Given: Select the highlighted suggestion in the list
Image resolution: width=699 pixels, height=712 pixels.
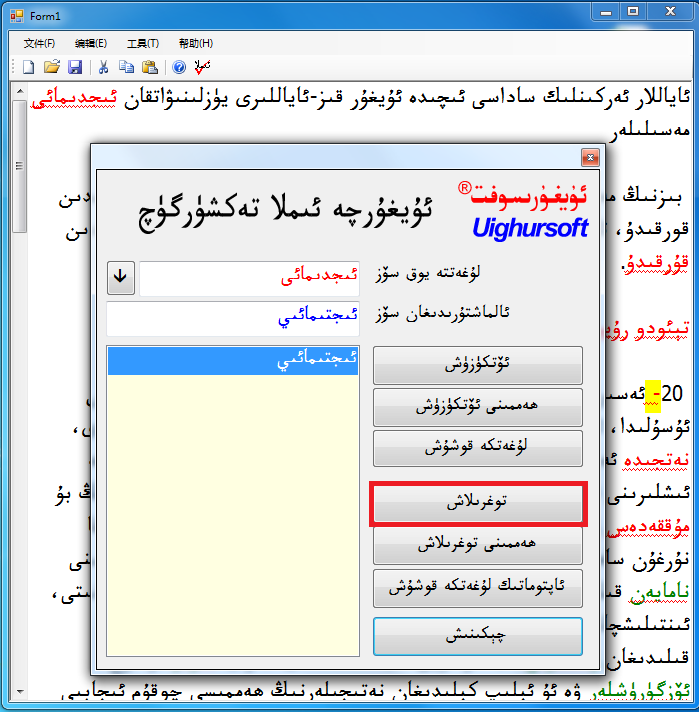Looking at the screenshot, I should (233, 361).
